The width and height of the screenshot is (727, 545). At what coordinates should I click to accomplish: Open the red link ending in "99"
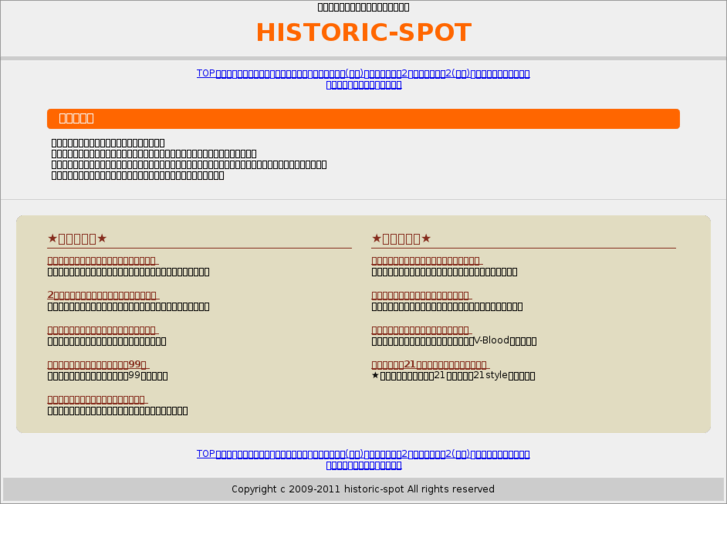[x=98, y=365]
